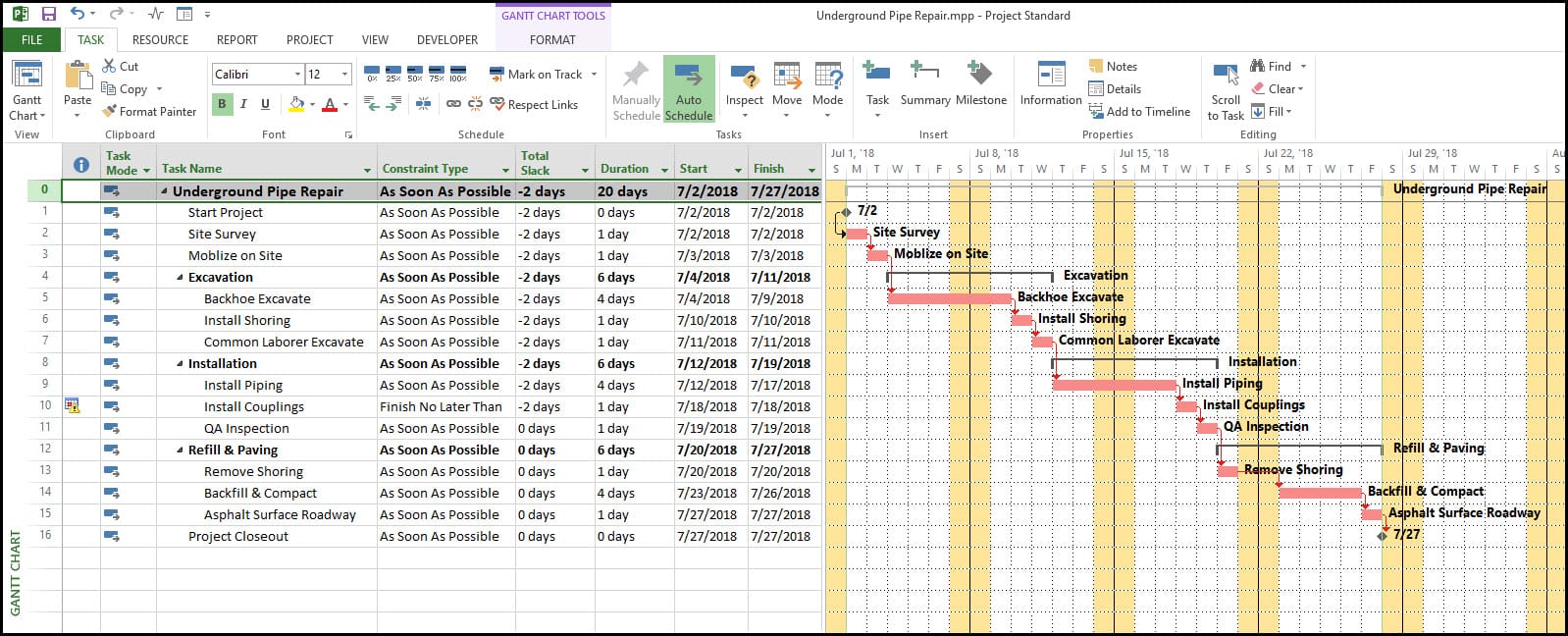Click the Find button
The width and height of the screenshot is (1568, 636).
click(1271, 66)
